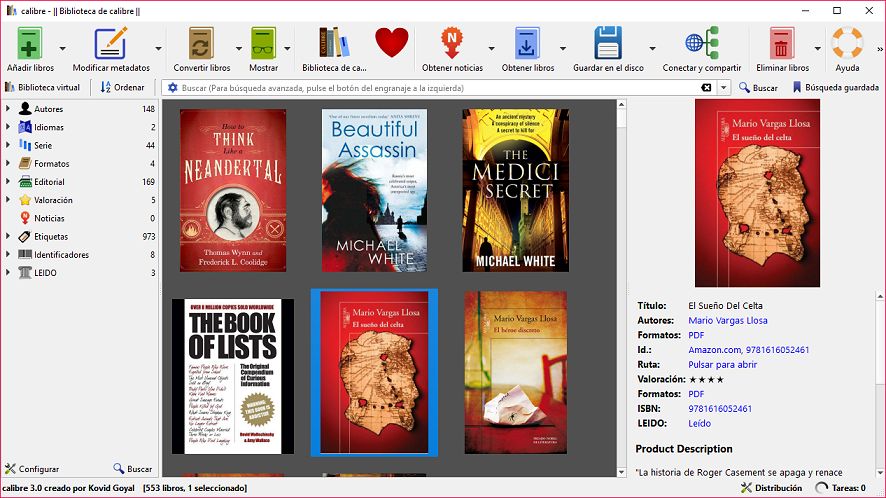Click the Obtener libros icon
This screenshot has height=498, width=886.
527,44
